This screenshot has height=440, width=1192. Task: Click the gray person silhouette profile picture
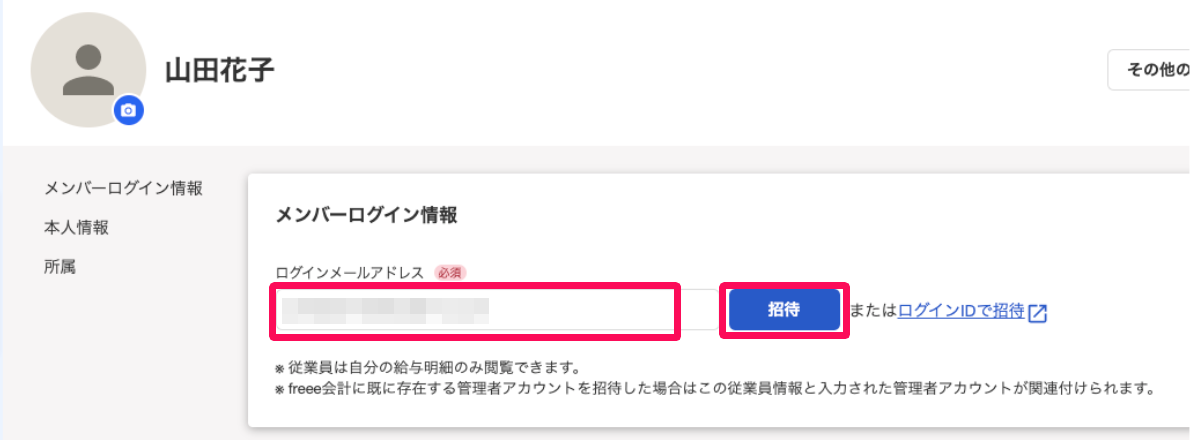(x=88, y=69)
